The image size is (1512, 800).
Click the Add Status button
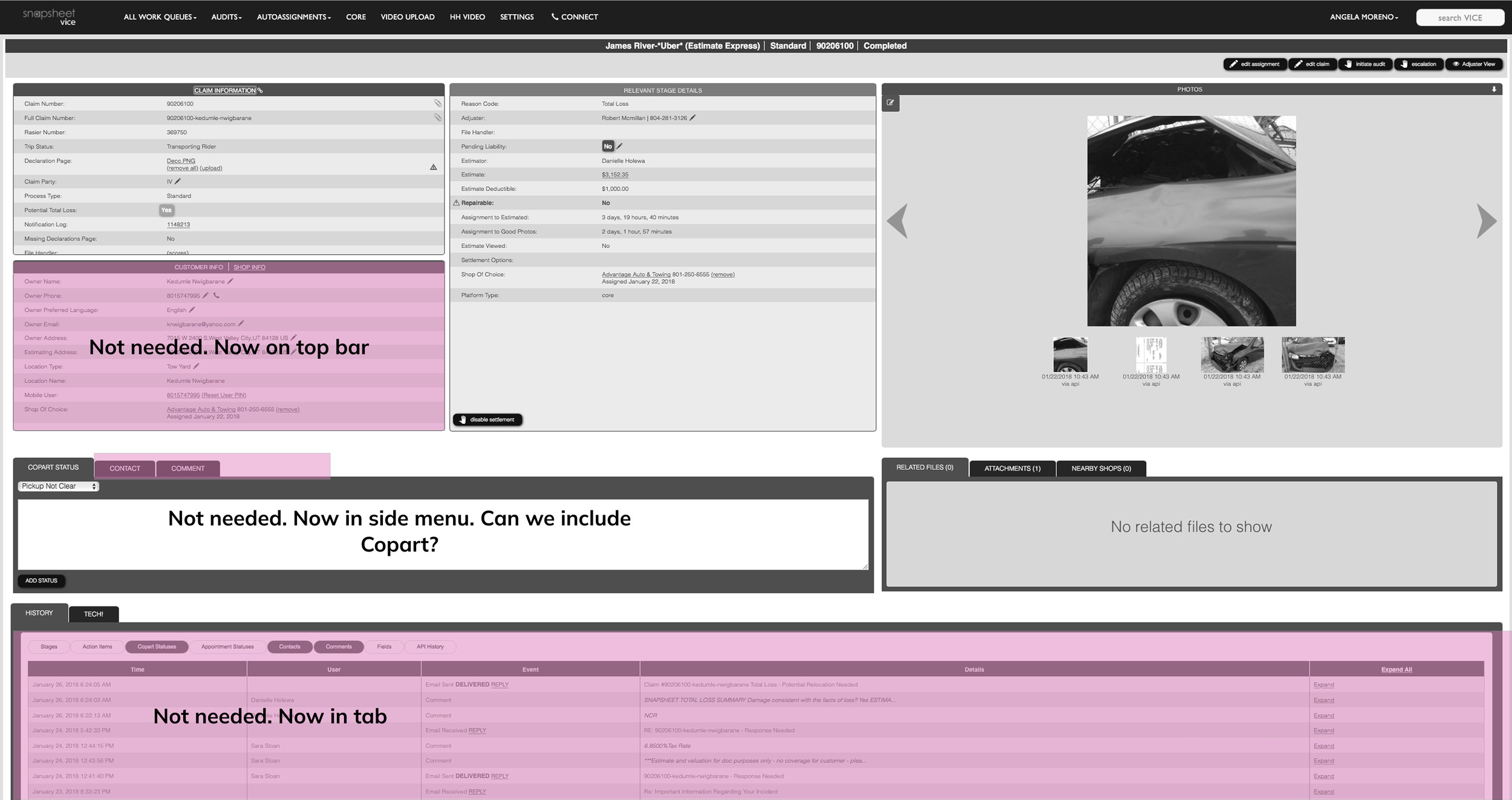coord(41,580)
